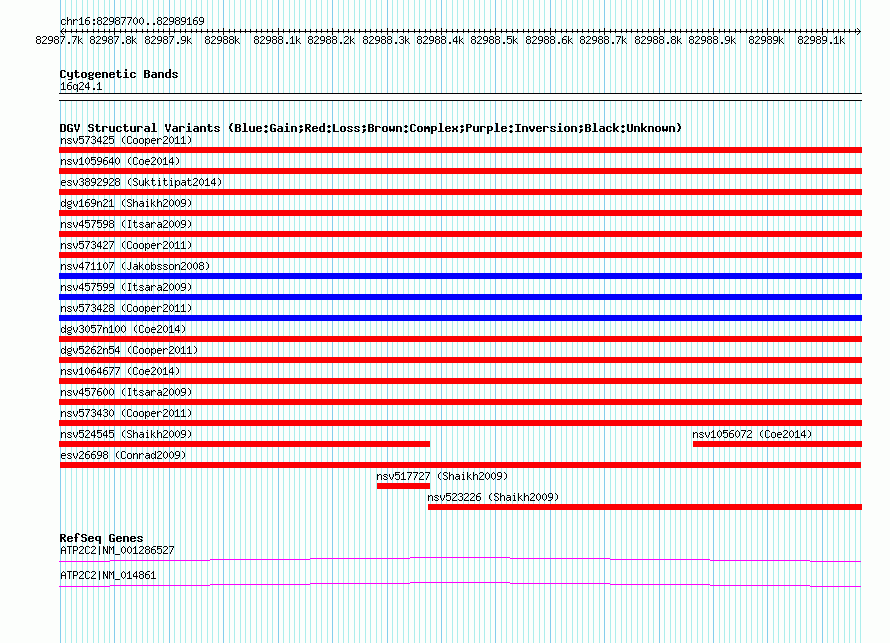Click the 82988.8k ruler tick label

[657, 40]
